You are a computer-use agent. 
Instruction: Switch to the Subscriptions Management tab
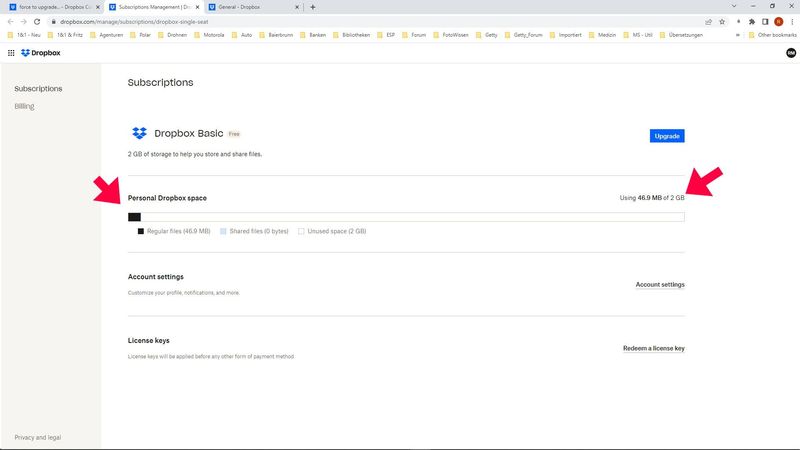click(x=154, y=7)
